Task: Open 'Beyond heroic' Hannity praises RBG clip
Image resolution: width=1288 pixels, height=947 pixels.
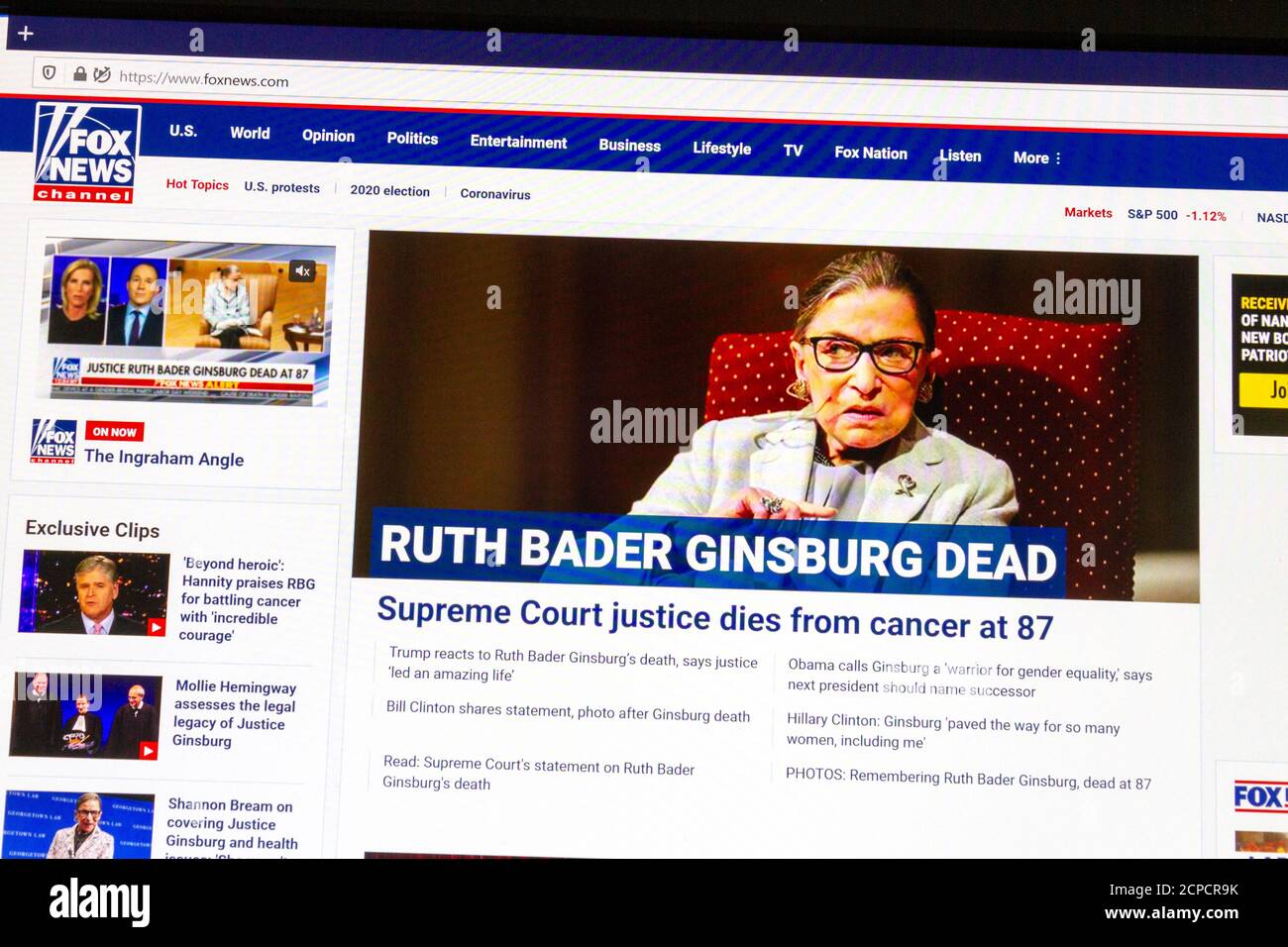Action: pos(247,599)
